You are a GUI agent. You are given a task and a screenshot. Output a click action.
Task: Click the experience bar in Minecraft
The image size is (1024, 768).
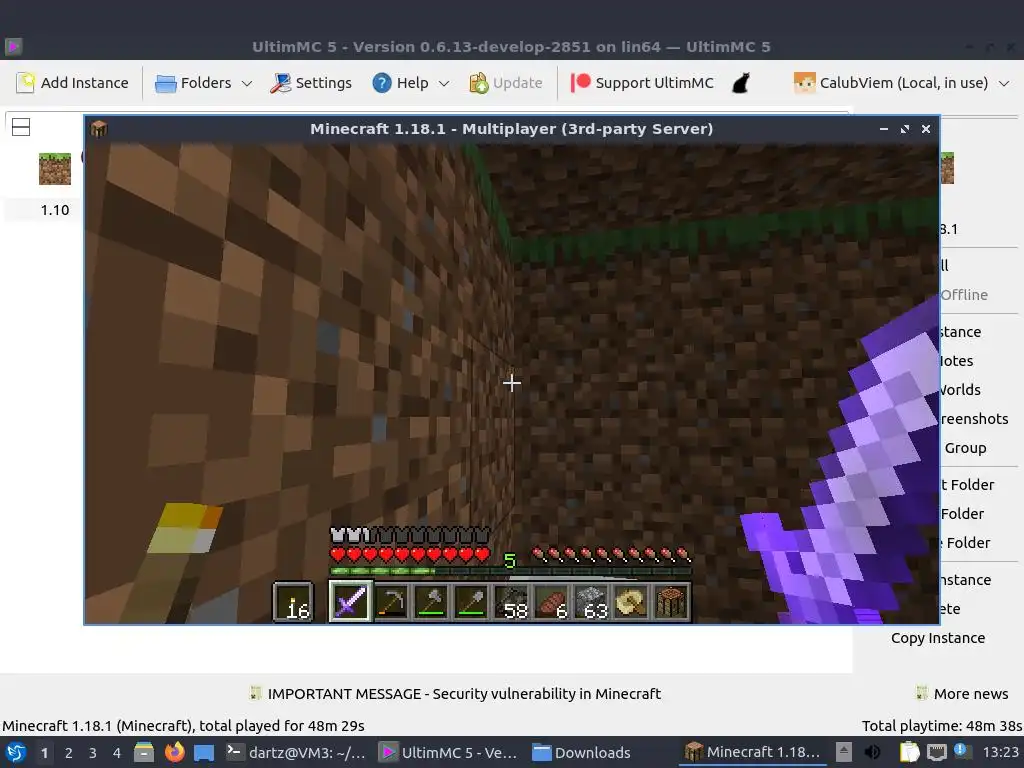click(510, 571)
